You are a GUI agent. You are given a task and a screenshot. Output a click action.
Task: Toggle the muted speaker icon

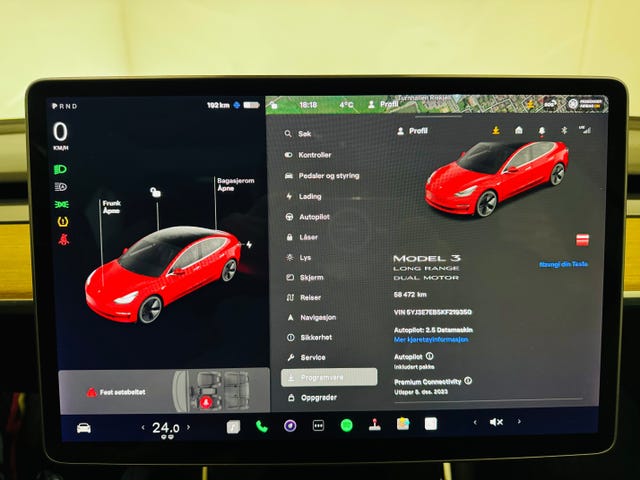pyautogui.click(x=496, y=422)
